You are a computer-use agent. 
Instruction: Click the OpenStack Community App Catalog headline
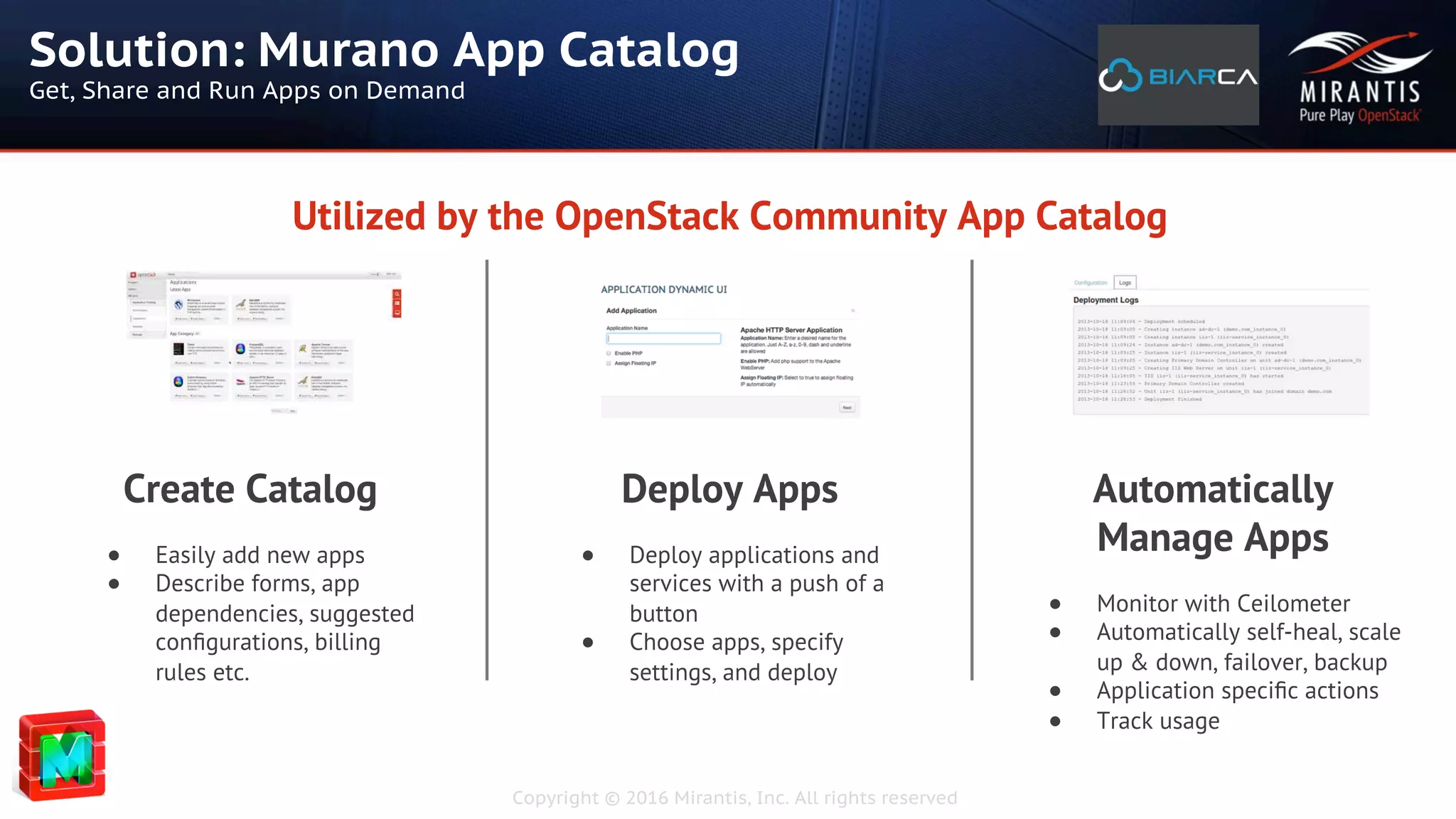(x=729, y=216)
